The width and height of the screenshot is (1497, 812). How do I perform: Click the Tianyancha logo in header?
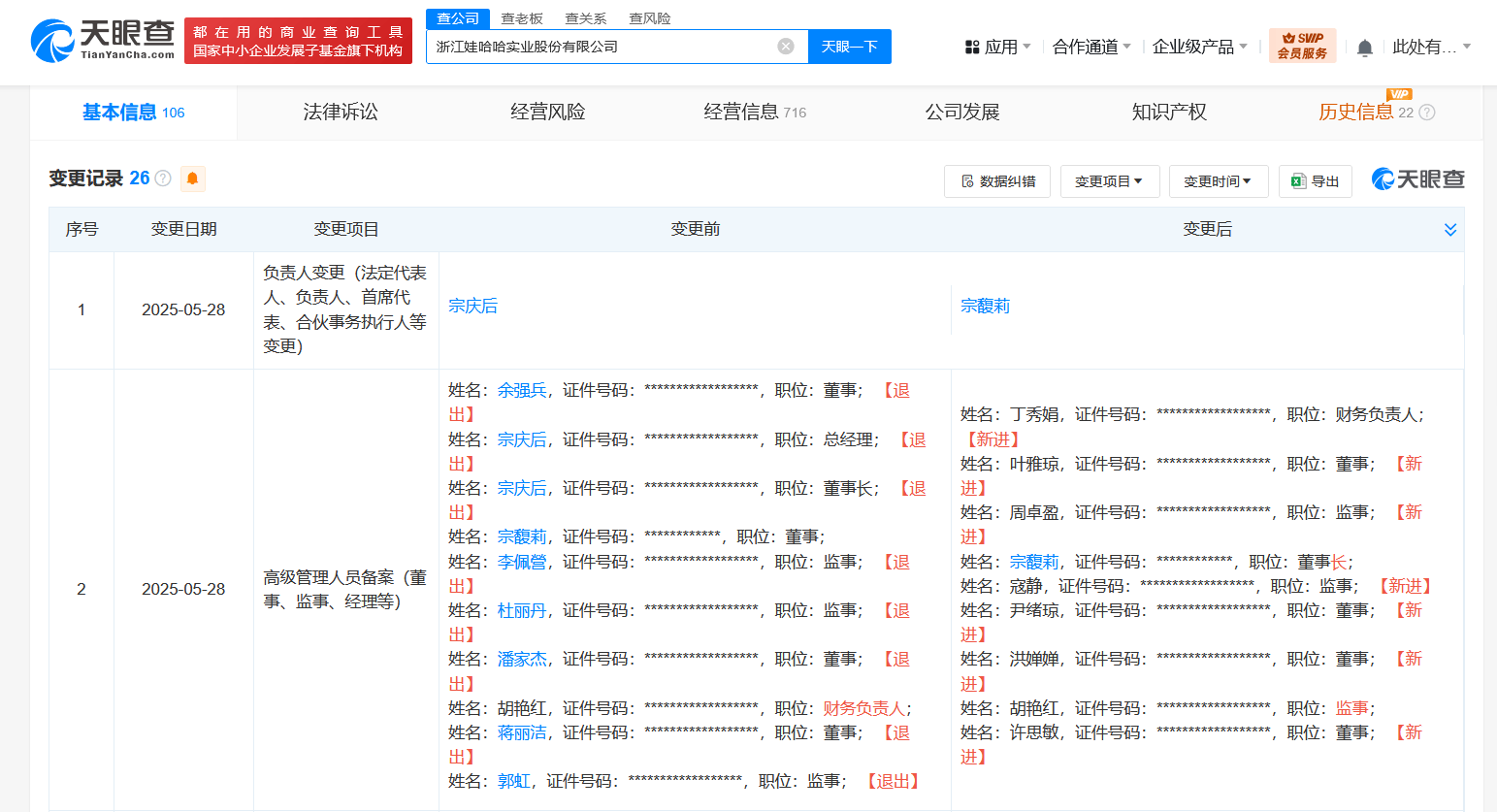coord(103,41)
